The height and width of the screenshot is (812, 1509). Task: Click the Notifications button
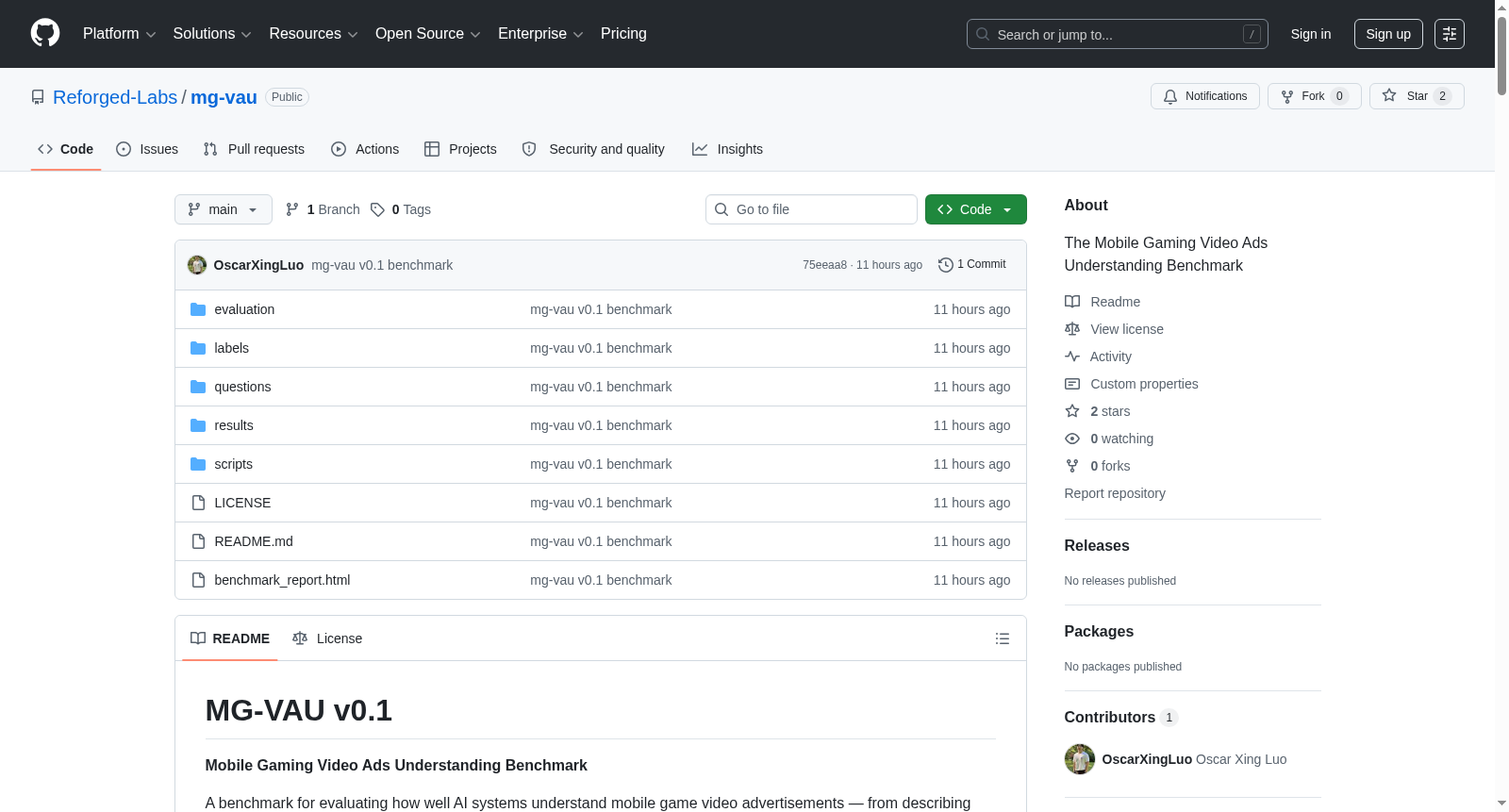click(x=1205, y=96)
